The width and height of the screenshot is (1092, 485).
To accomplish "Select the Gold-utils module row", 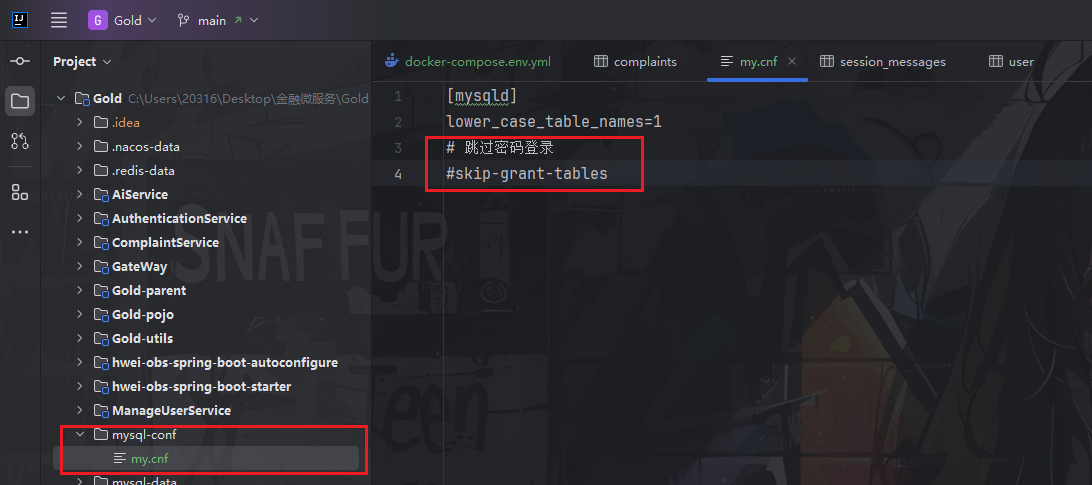I will tap(205, 339).
